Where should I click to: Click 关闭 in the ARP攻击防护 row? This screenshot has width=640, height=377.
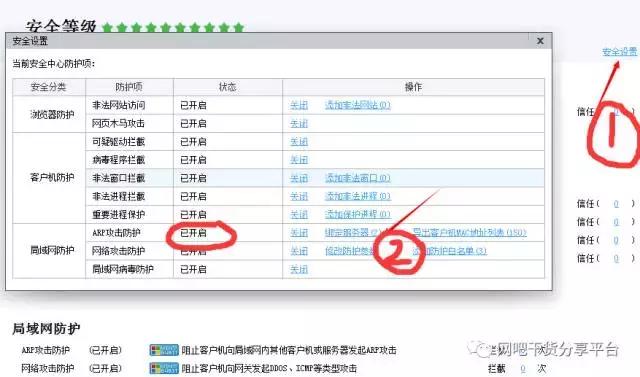[x=299, y=233]
